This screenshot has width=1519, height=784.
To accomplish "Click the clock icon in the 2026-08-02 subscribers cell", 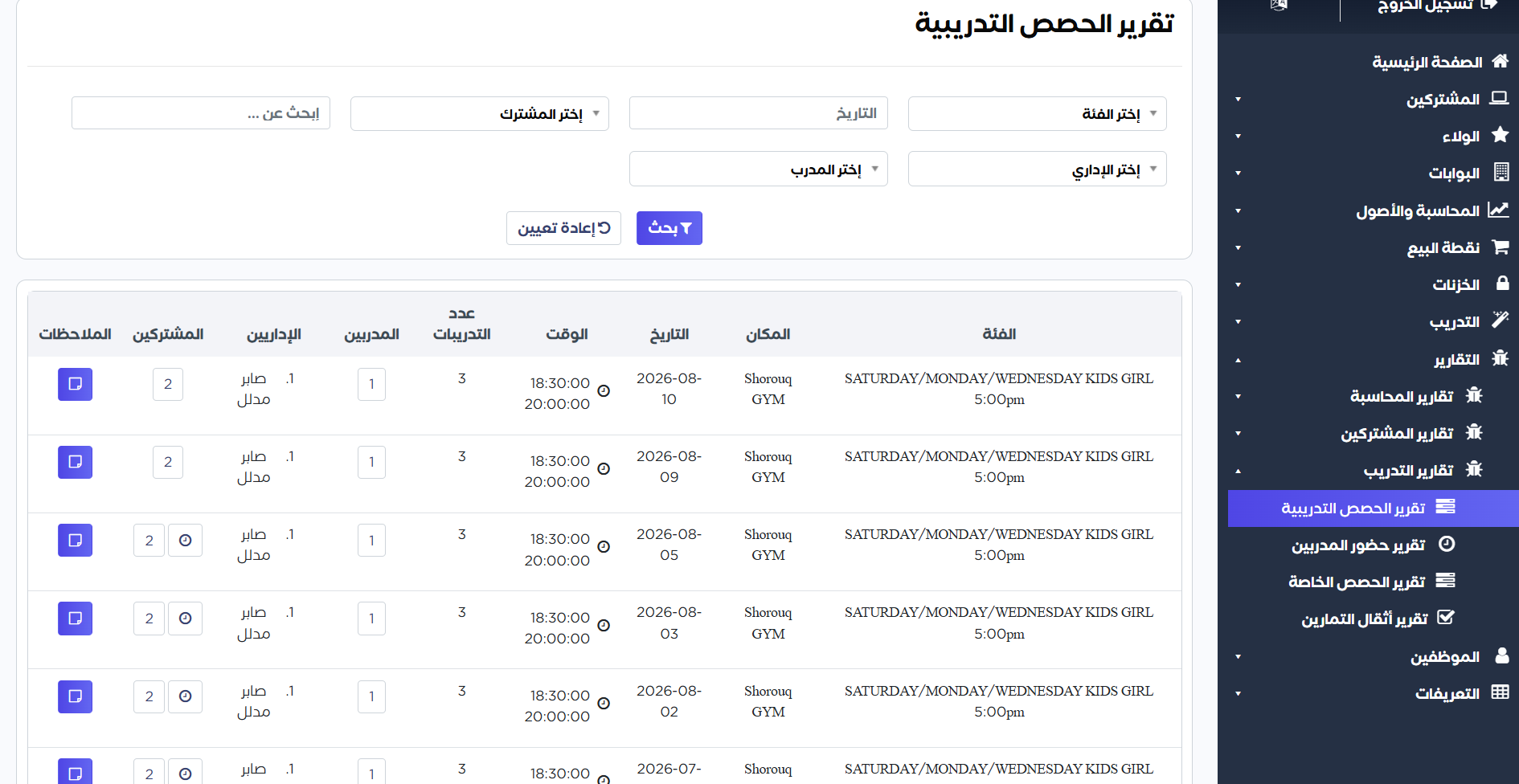I will pyautogui.click(x=185, y=696).
